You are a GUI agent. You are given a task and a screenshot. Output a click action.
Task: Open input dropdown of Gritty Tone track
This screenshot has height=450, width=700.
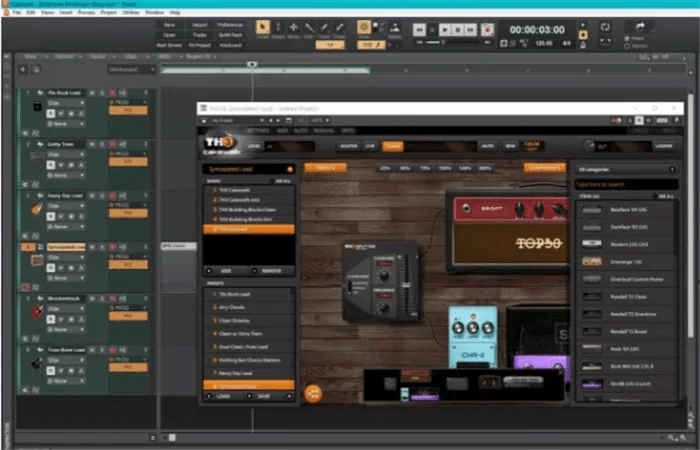click(66, 154)
